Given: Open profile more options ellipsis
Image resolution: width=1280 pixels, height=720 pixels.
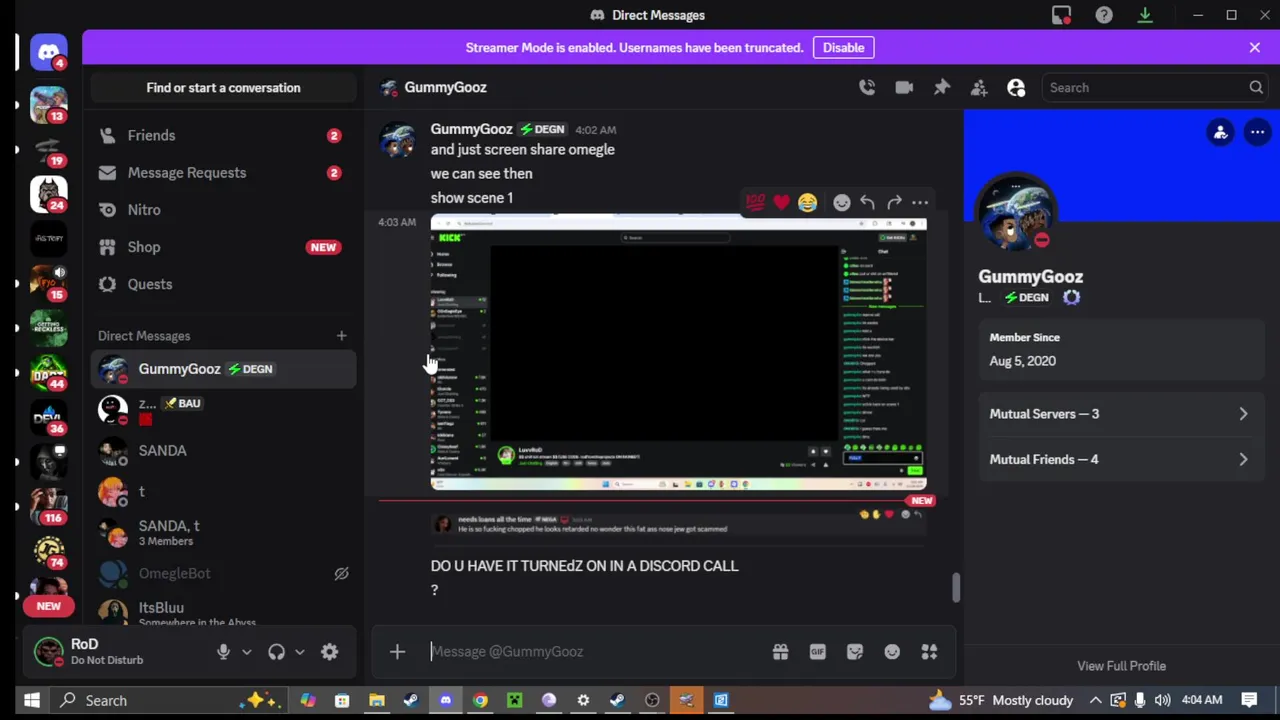Looking at the screenshot, I should click(x=1258, y=132).
